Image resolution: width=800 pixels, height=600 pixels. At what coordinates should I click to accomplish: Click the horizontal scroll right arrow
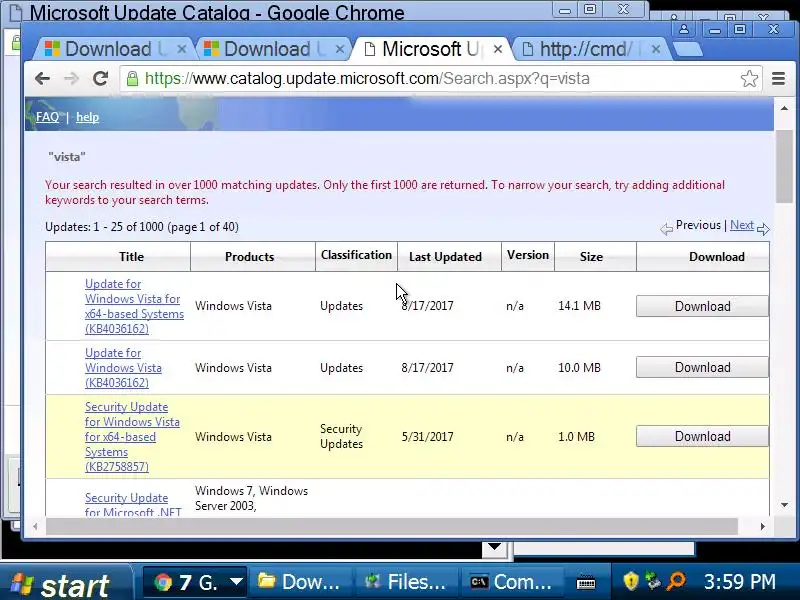[763, 526]
